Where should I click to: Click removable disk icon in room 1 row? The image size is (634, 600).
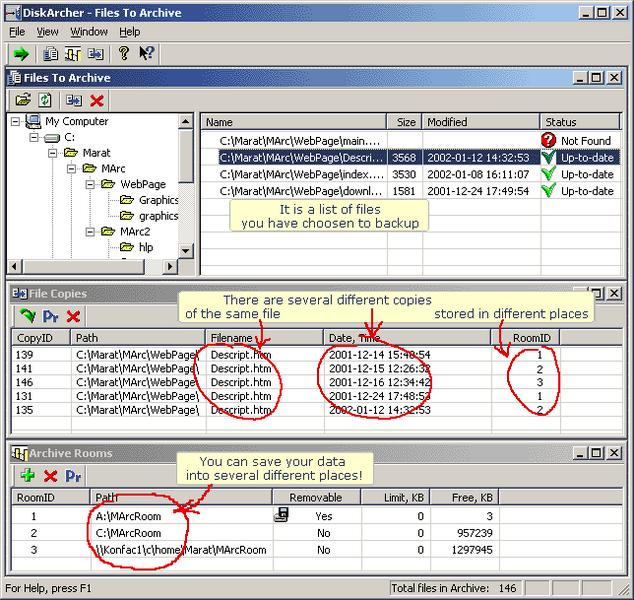(281, 515)
